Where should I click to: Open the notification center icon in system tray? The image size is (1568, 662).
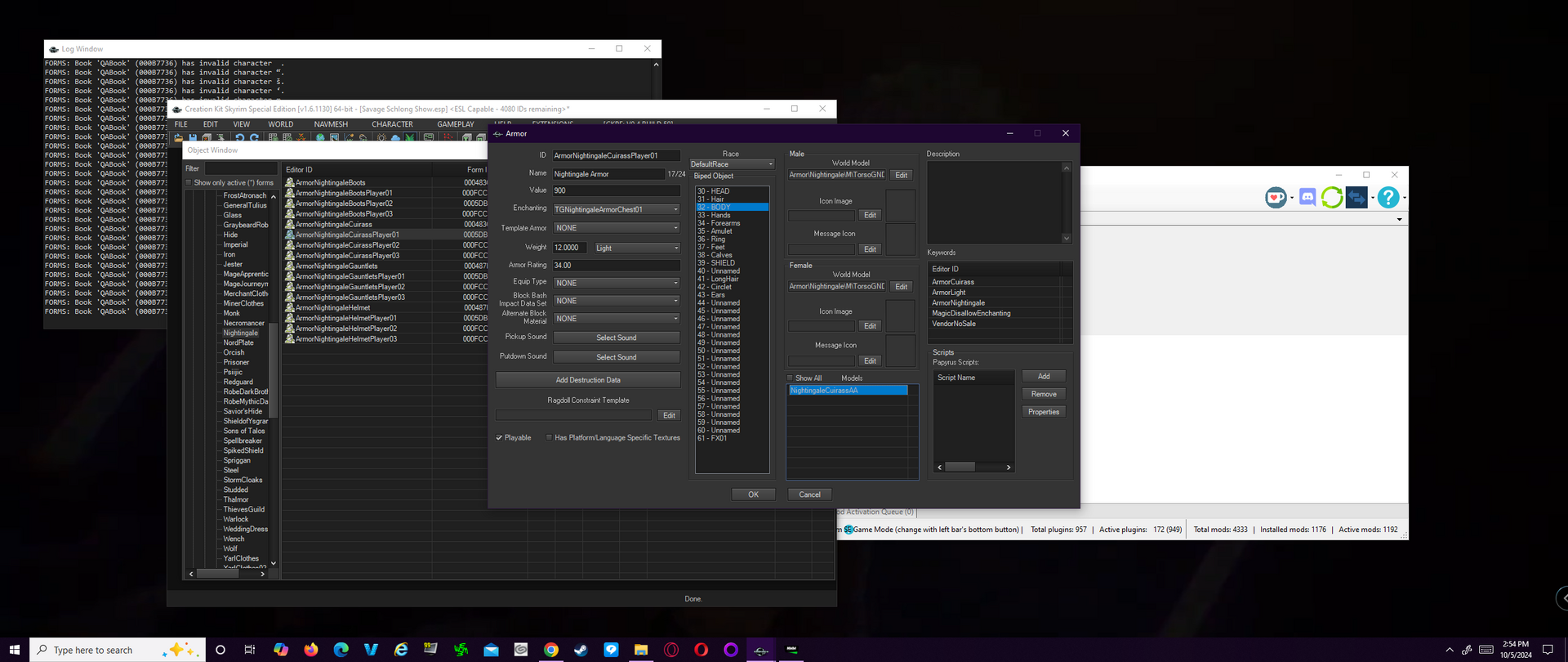coord(1548,650)
